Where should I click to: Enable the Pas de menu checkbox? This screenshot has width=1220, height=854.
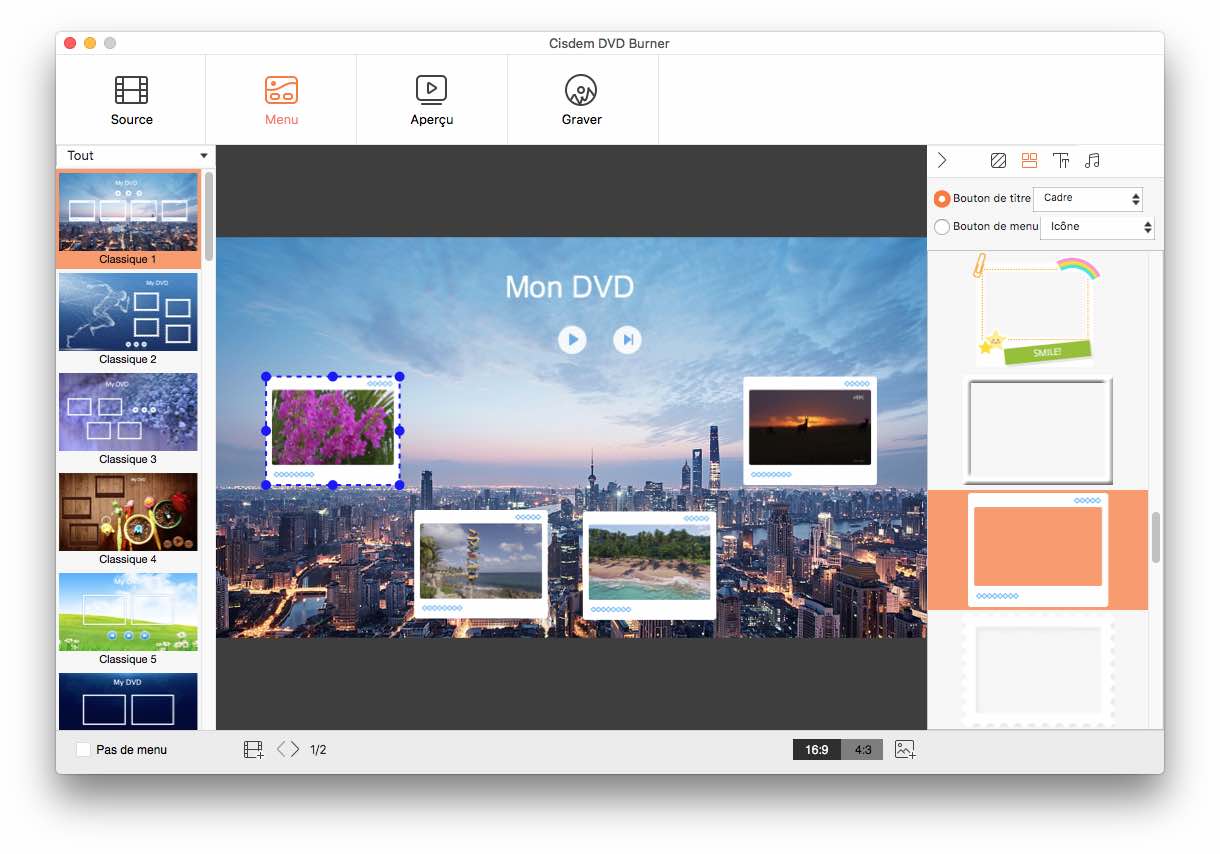[83, 749]
